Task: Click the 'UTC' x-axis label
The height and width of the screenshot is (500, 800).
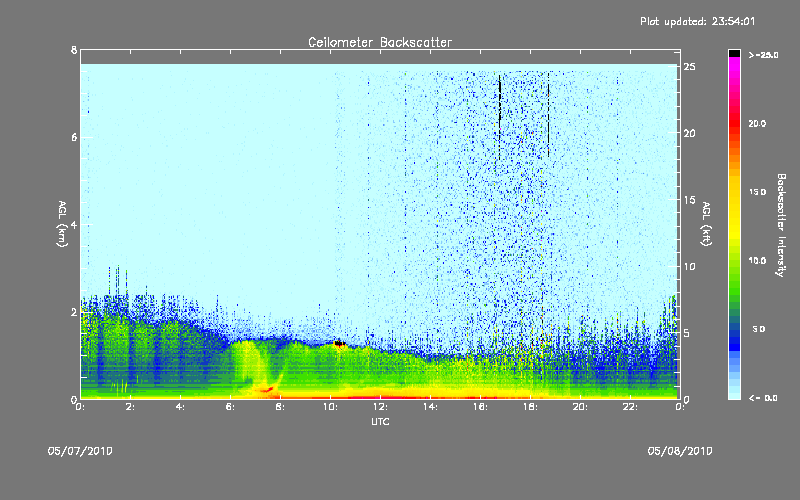Action: (380, 421)
